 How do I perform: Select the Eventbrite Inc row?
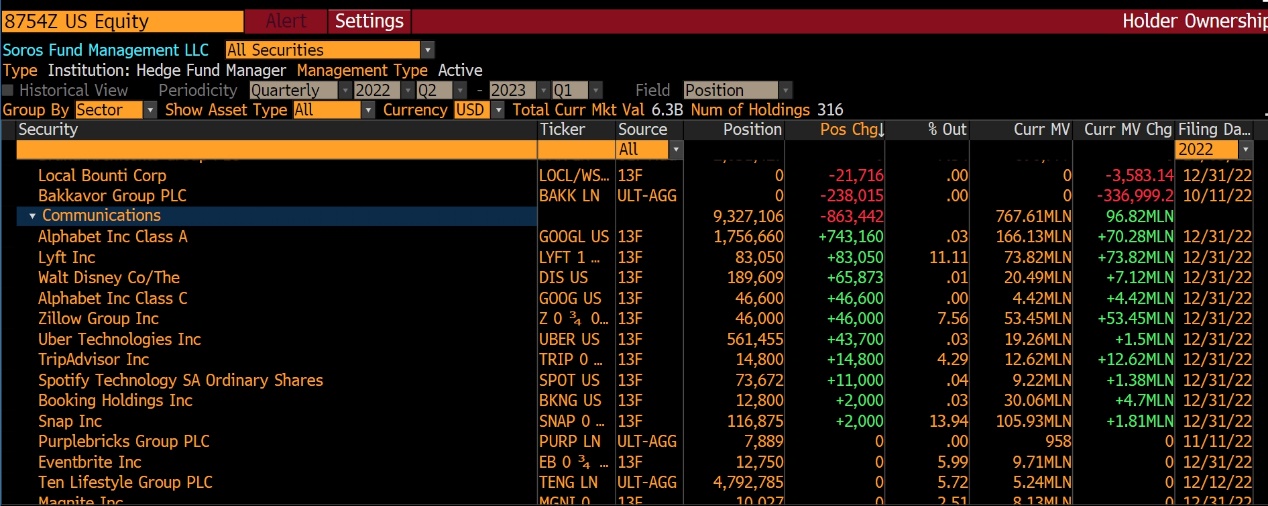(634, 462)
